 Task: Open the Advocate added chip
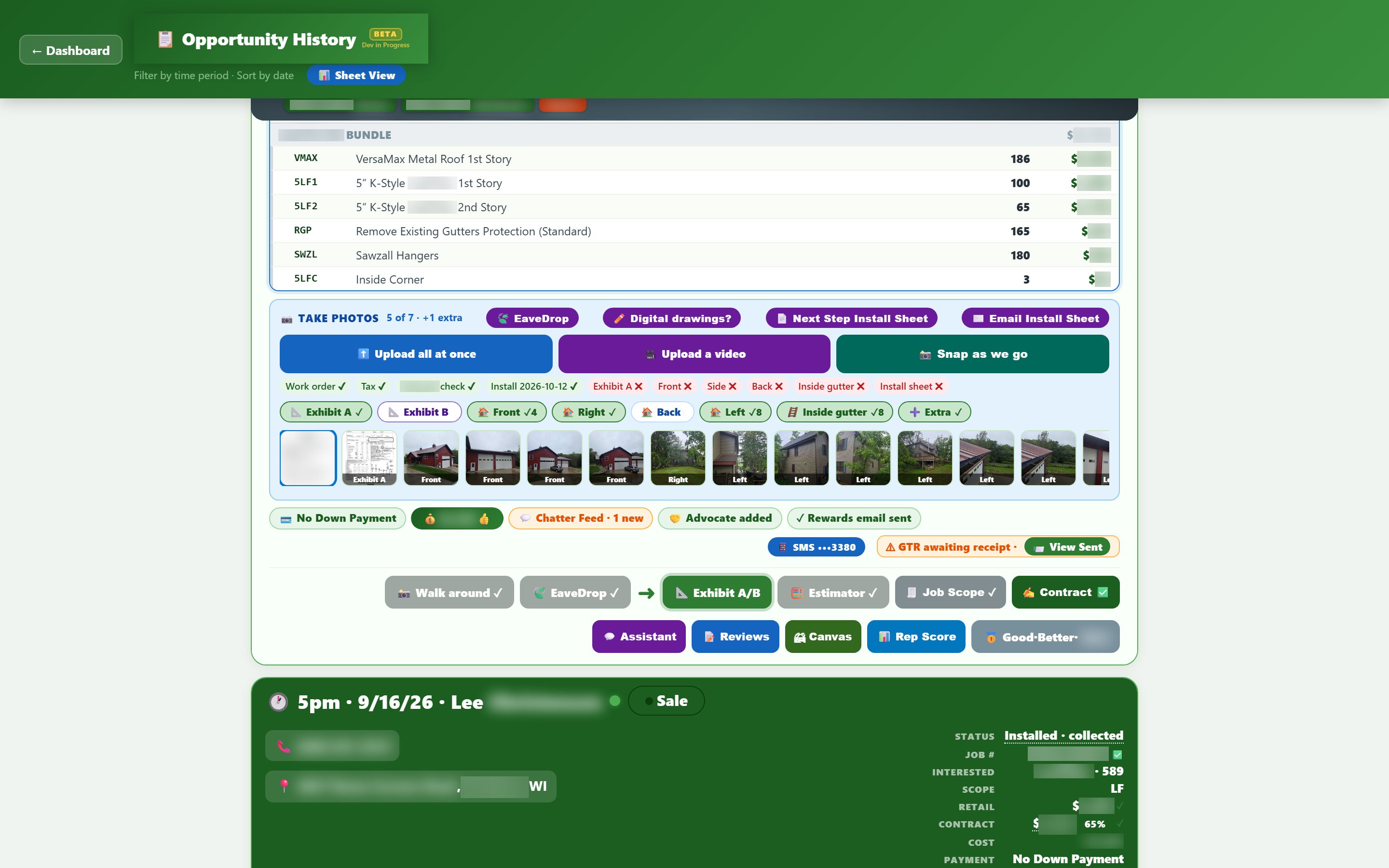(x=720, y=518)
